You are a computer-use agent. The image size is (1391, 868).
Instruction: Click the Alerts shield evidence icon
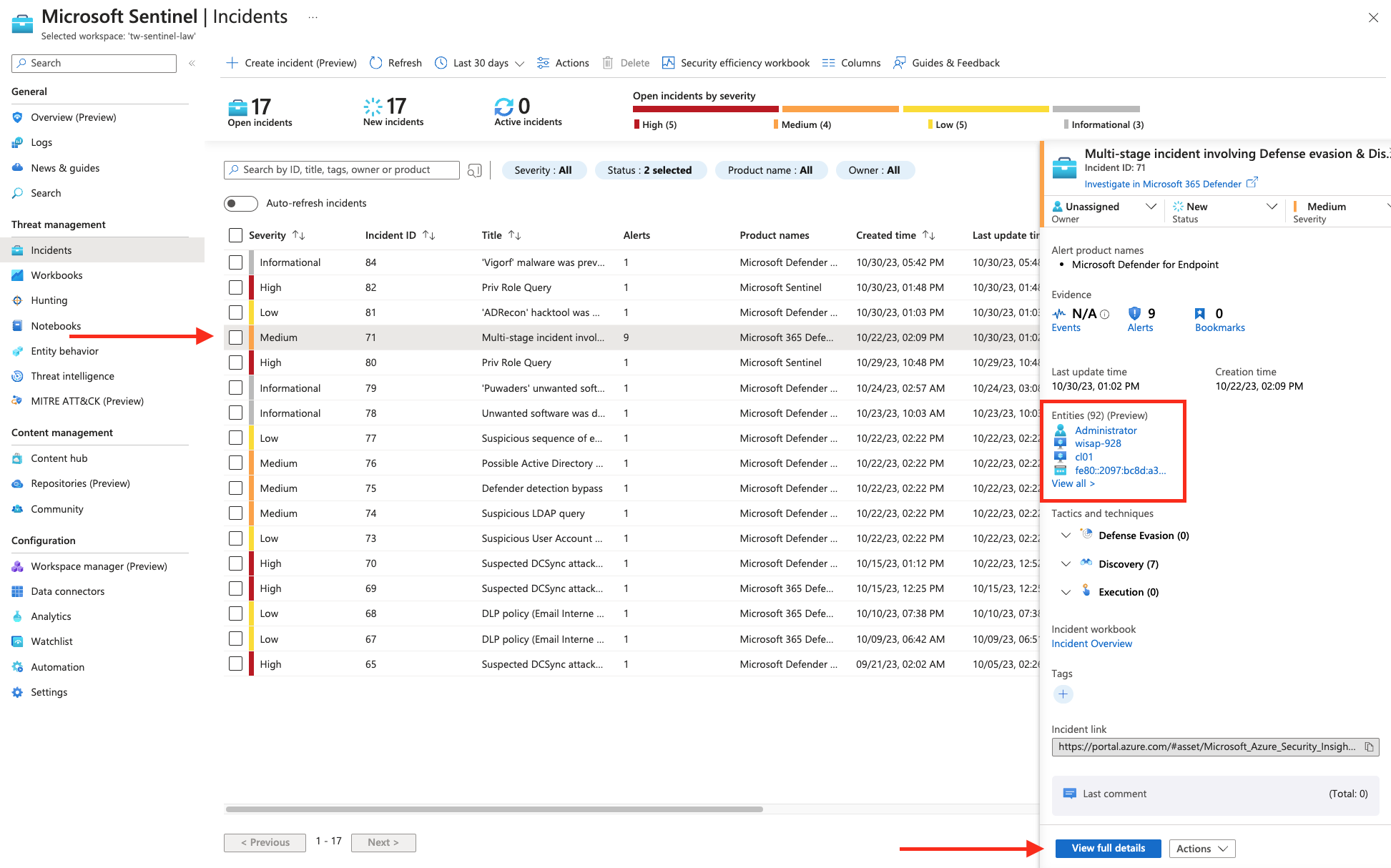1134,313
